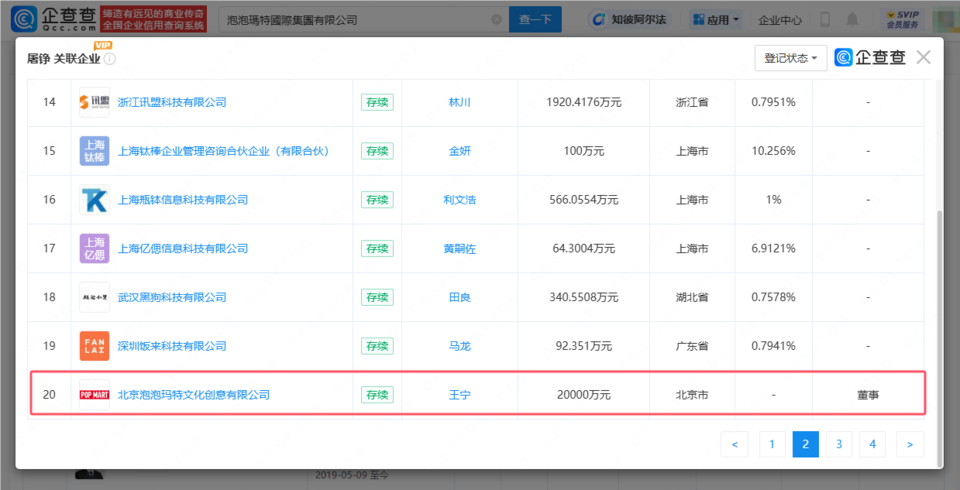Select the 6.9121% shareholding cell
This screenshot has width=960, height=490.
773,248
